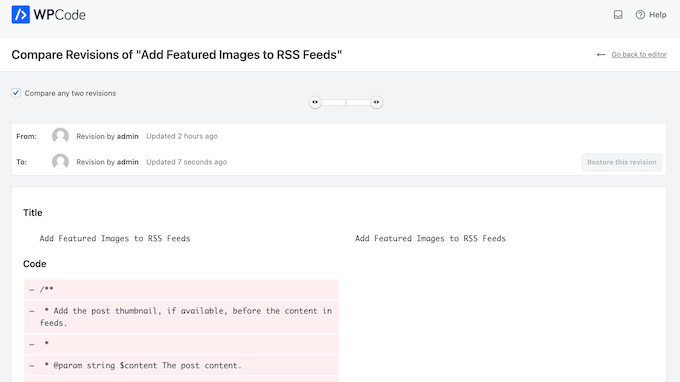Click the To revision author avatar
680x382 pixels.
tap(60, 162)
